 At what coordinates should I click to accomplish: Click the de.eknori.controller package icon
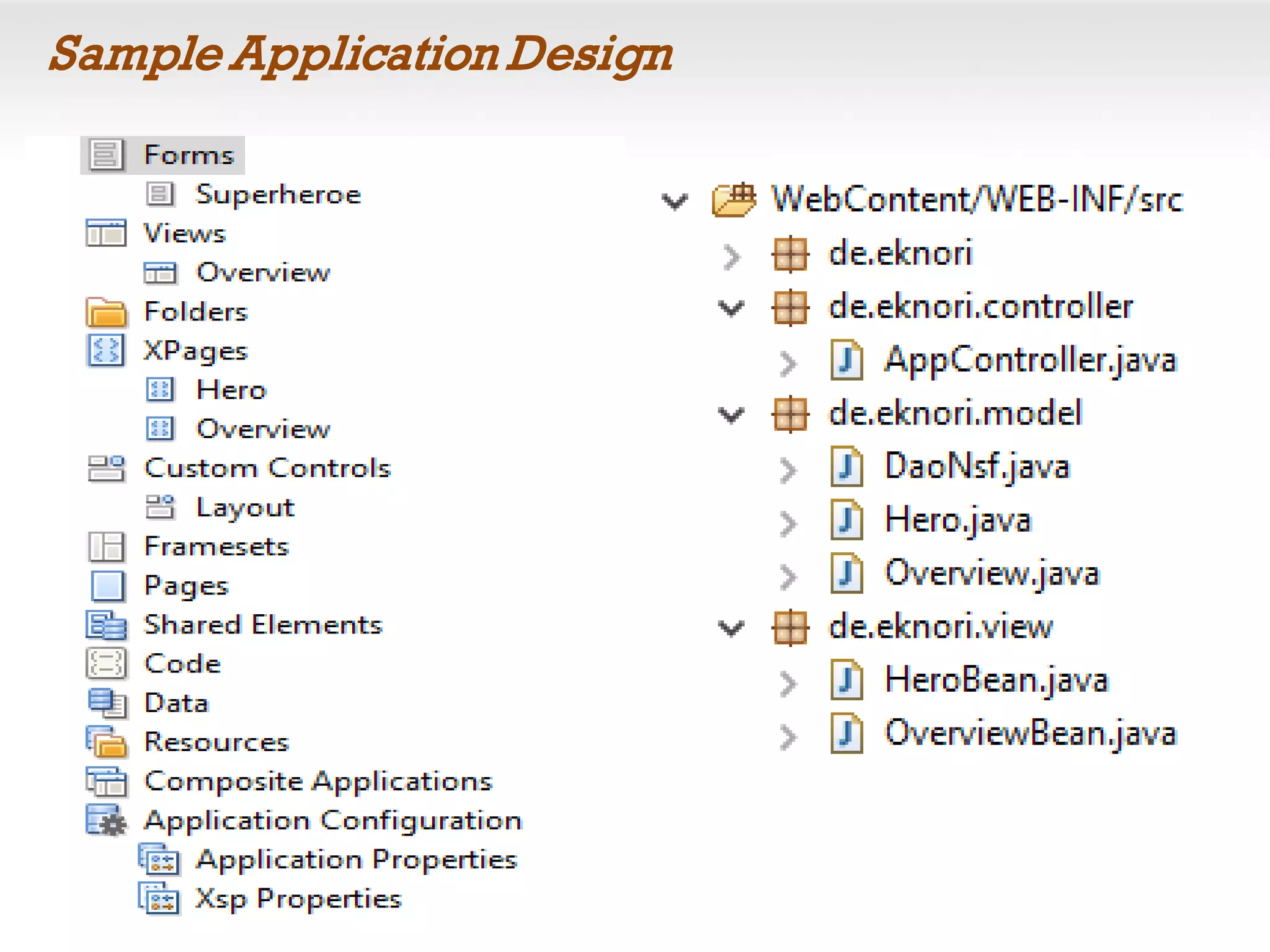(x=790, y=307)
